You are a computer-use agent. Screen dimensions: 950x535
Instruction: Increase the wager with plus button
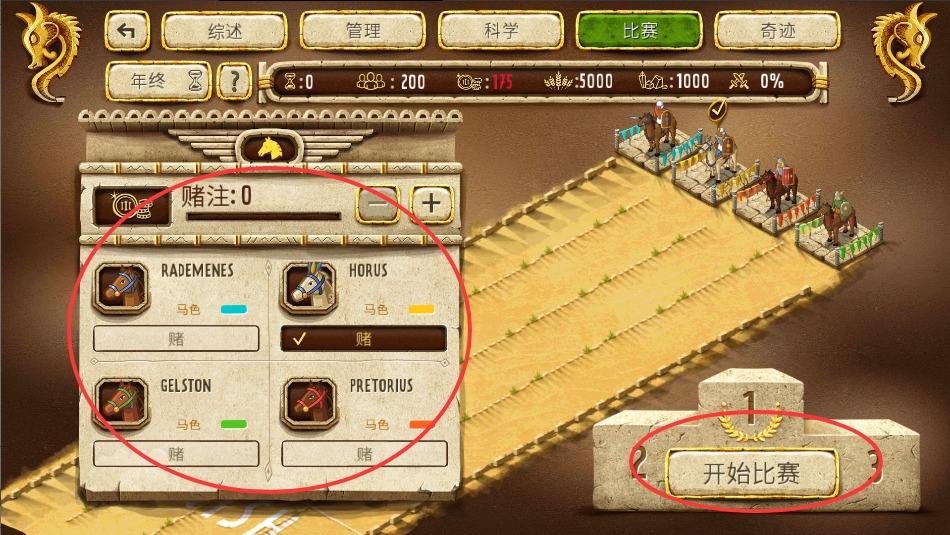pos(432,204)
